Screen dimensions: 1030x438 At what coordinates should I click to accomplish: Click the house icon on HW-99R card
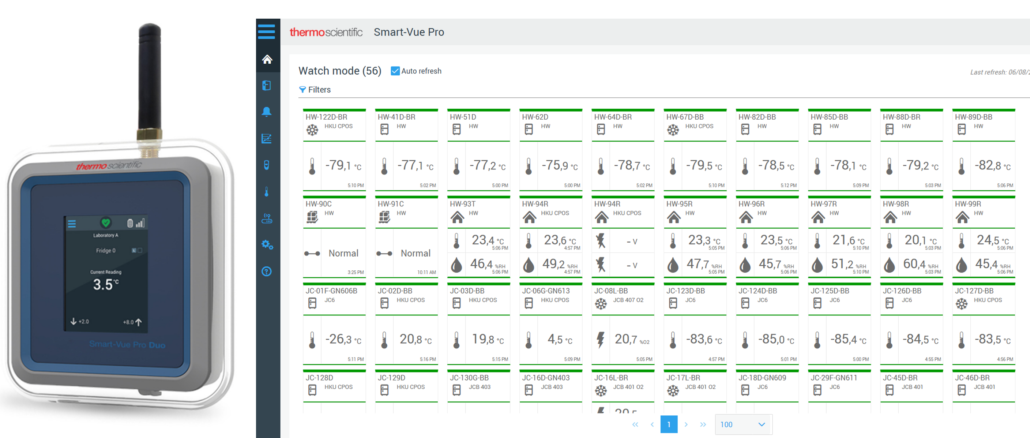961,217
